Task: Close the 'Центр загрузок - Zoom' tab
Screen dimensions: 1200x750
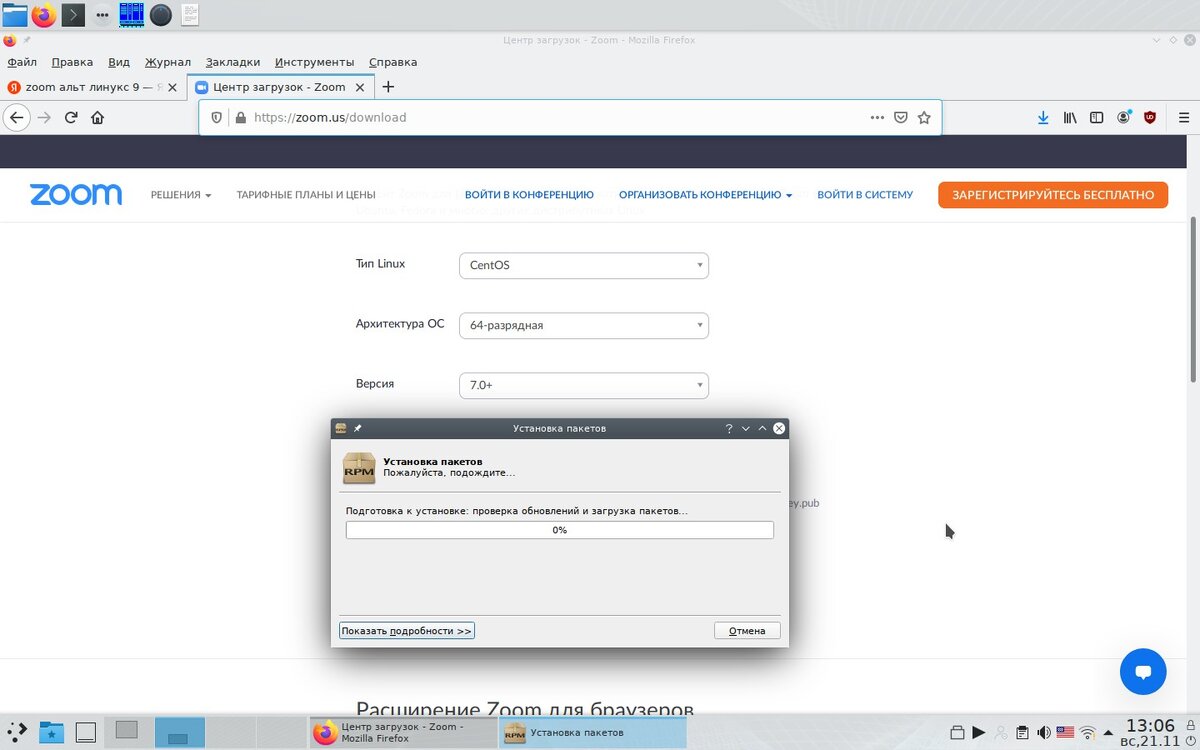Action: tap(361, 87)
